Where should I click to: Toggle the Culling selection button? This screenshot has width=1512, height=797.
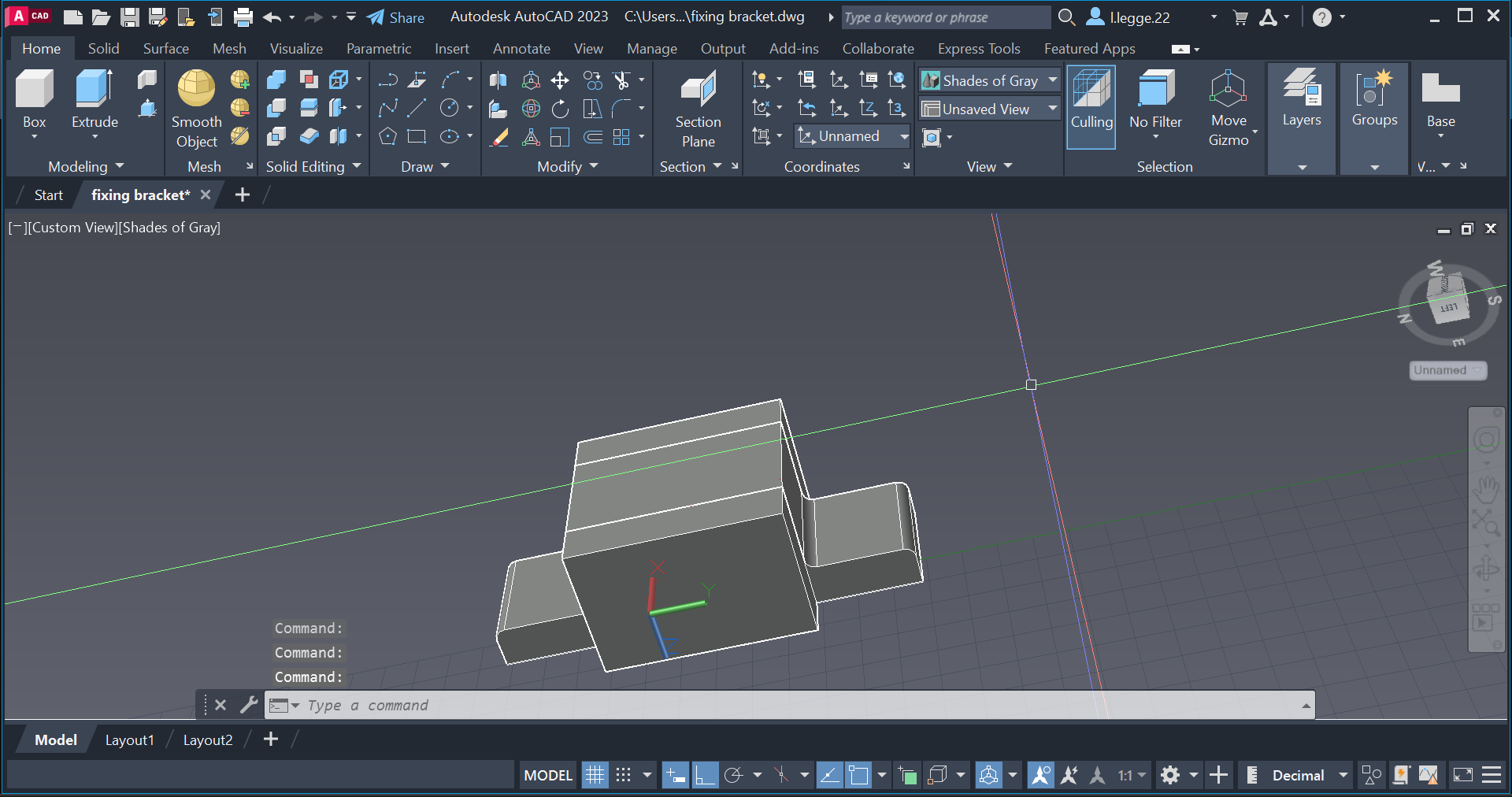1091,106
